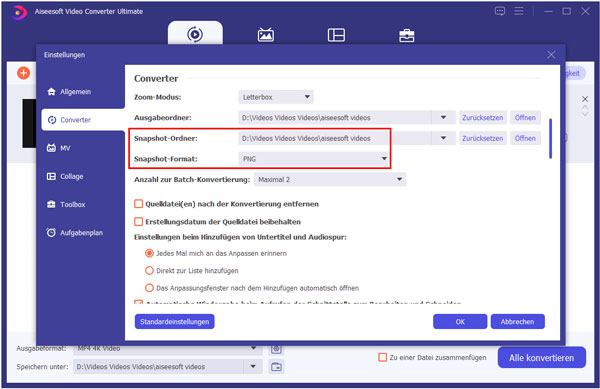600x389 pixels.
Task: Select Converter in settings sidebar
Action: [x=83, y=120]
